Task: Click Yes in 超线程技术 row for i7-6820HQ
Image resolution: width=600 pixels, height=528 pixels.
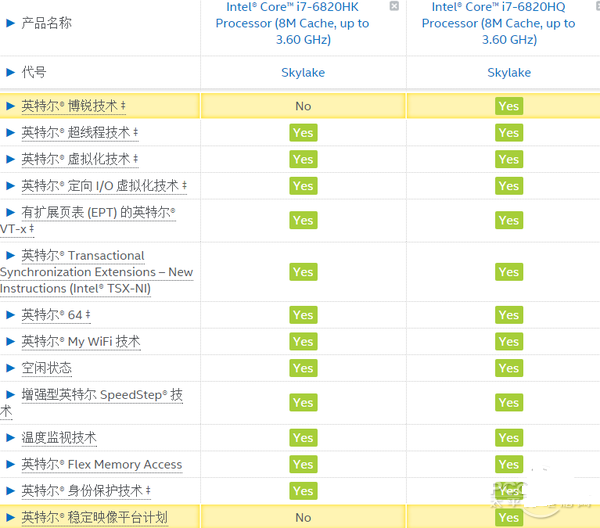Action: pyautogui.click(x=509, y=132)
